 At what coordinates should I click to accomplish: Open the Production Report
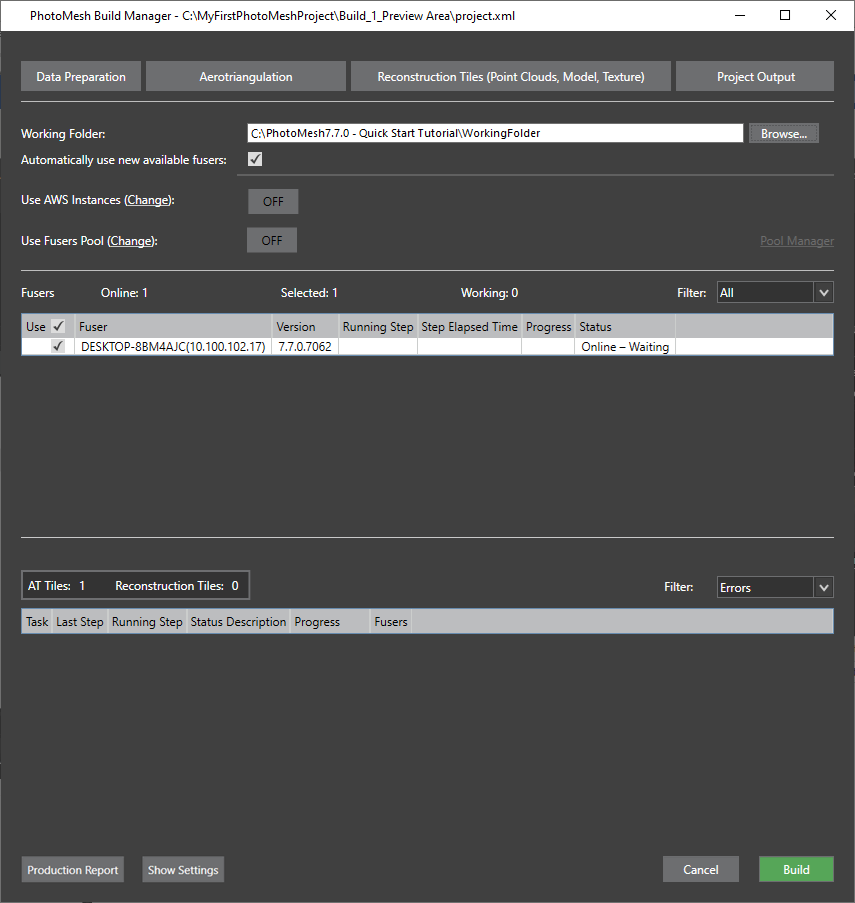[x=73, y=870]
